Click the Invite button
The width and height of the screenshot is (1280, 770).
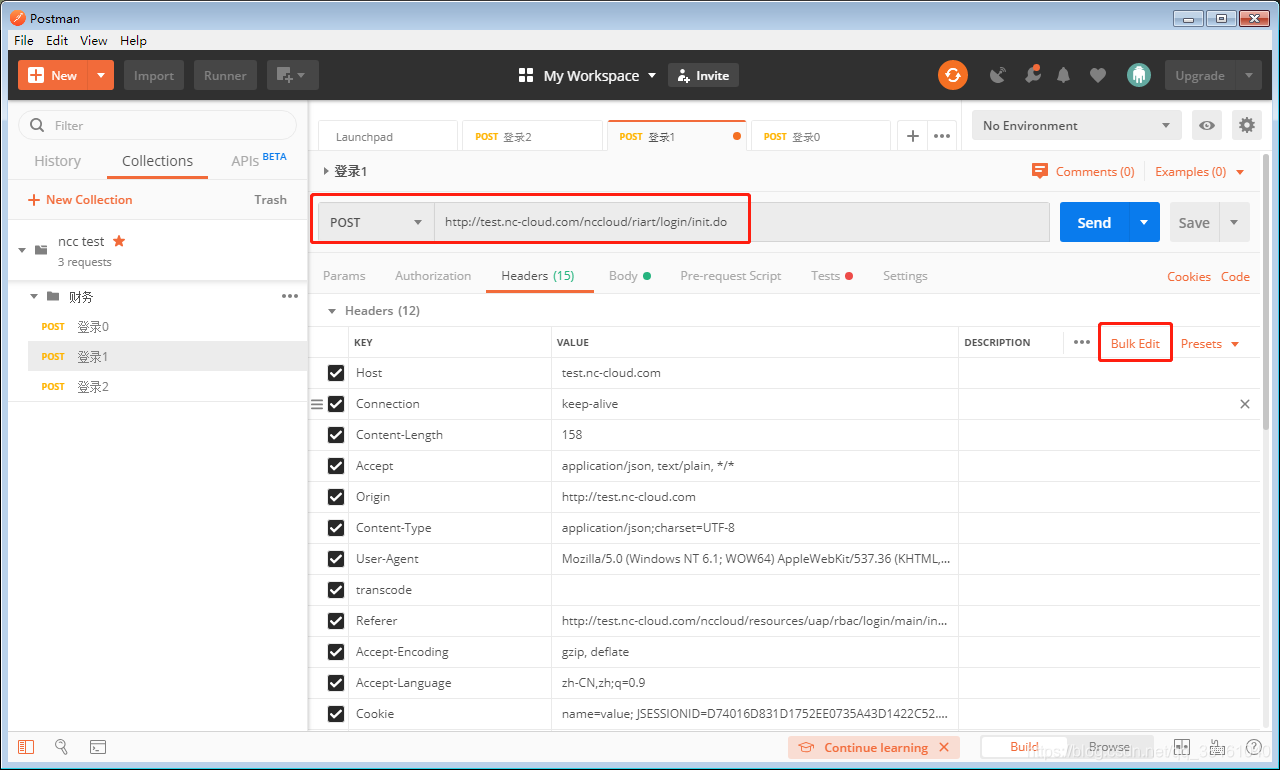[x=703, y=75]
